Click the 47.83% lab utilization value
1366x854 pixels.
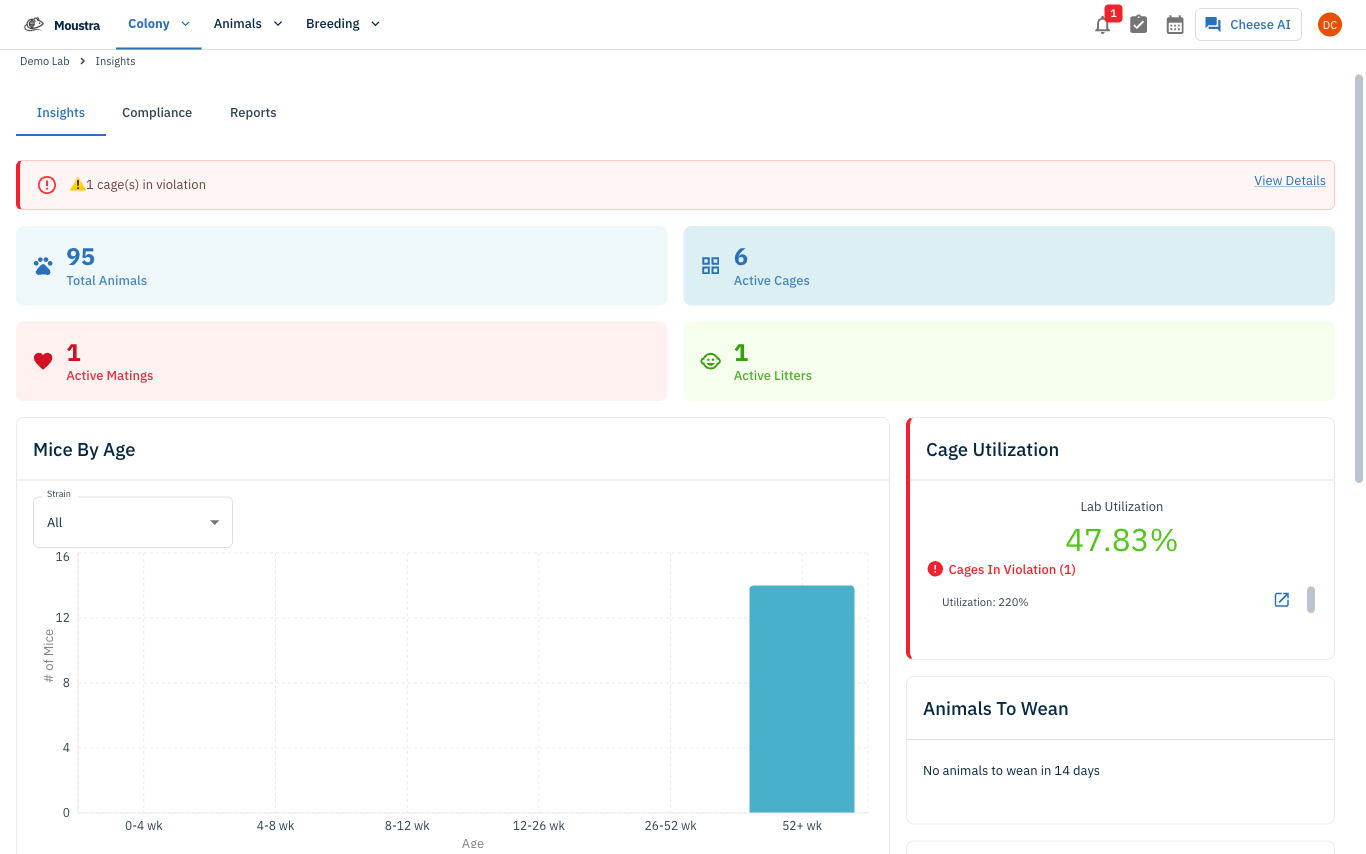[1122, 541]
